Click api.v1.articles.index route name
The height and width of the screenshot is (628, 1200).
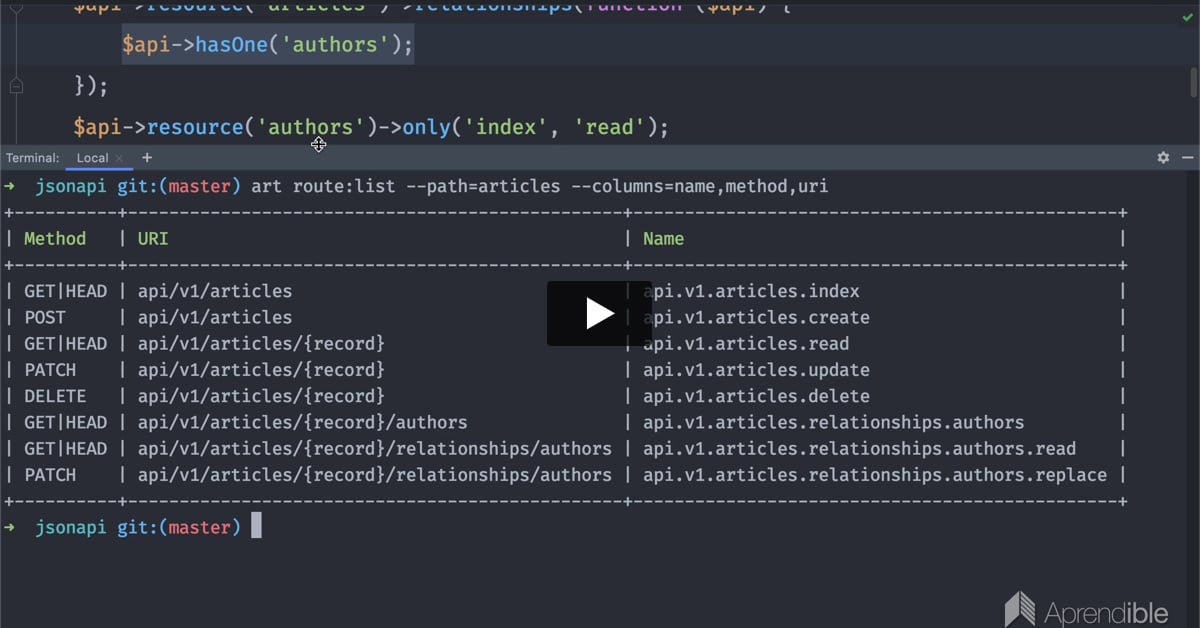(751, 291)
